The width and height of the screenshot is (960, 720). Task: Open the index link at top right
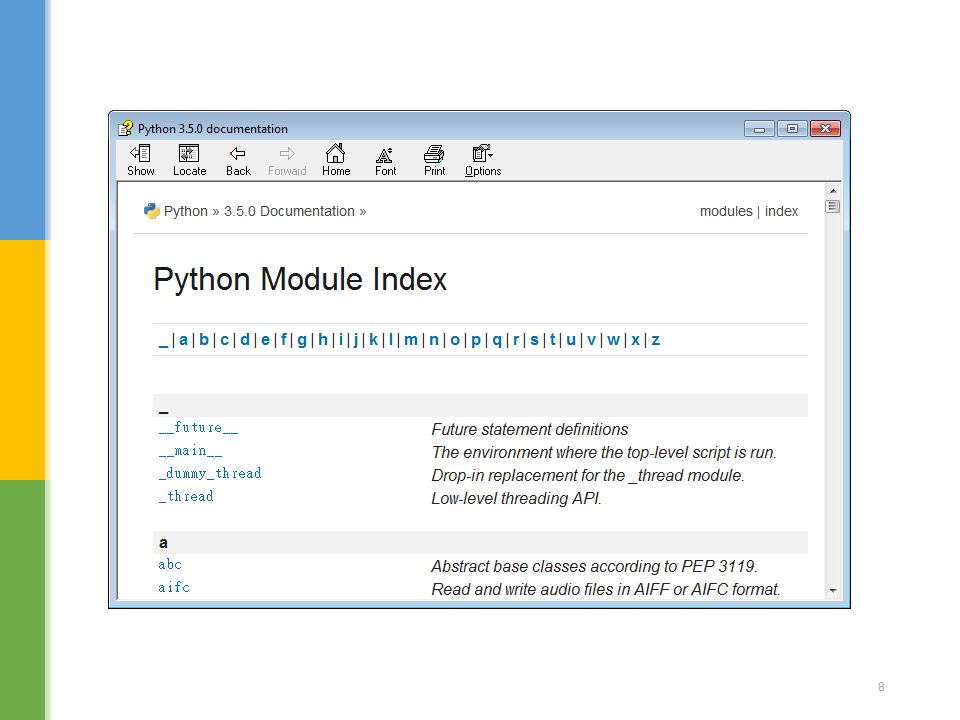pos(781,211)
